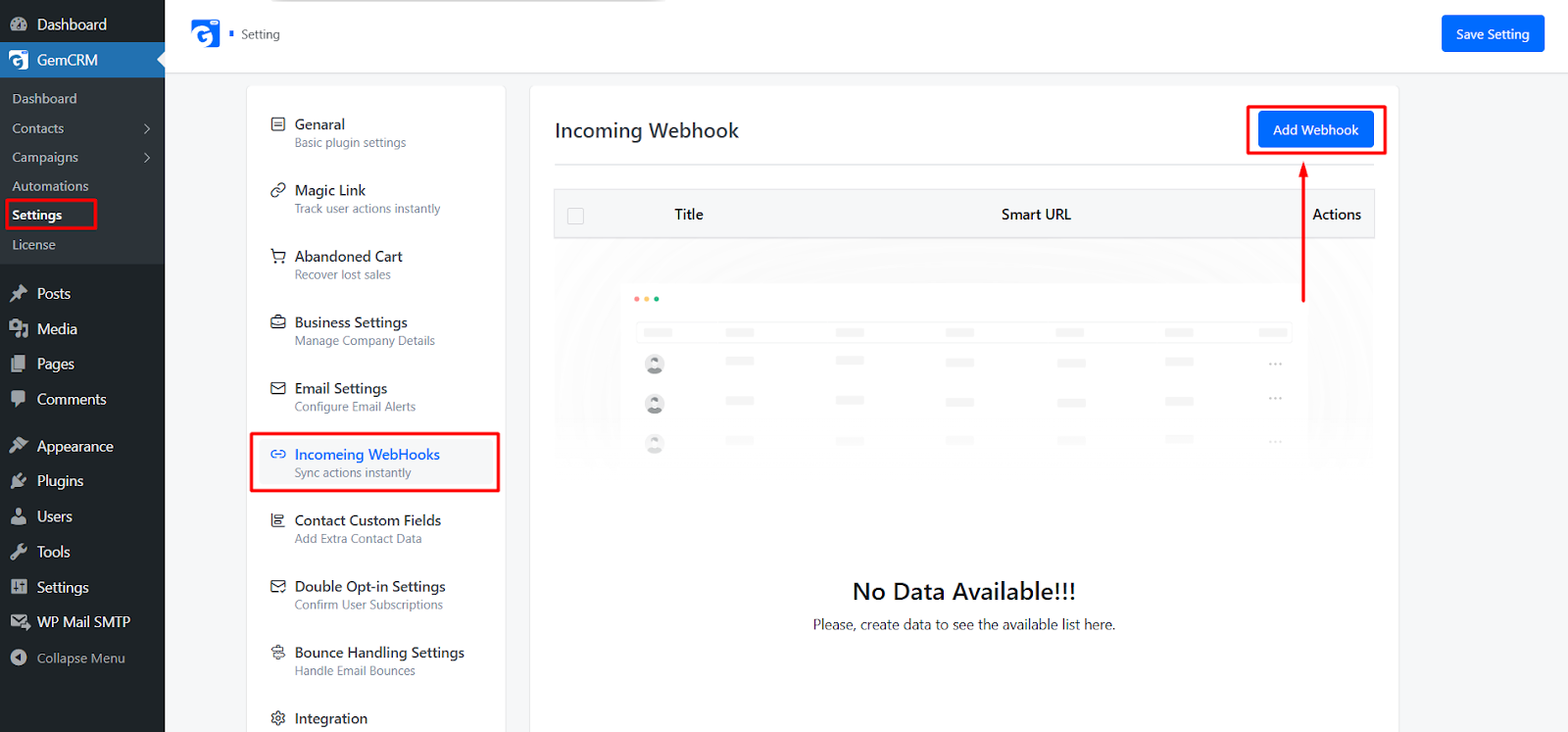Screen dimensions: 1568x732
Task: Click the Magic Link chain icon
Action: coord(278,190)
